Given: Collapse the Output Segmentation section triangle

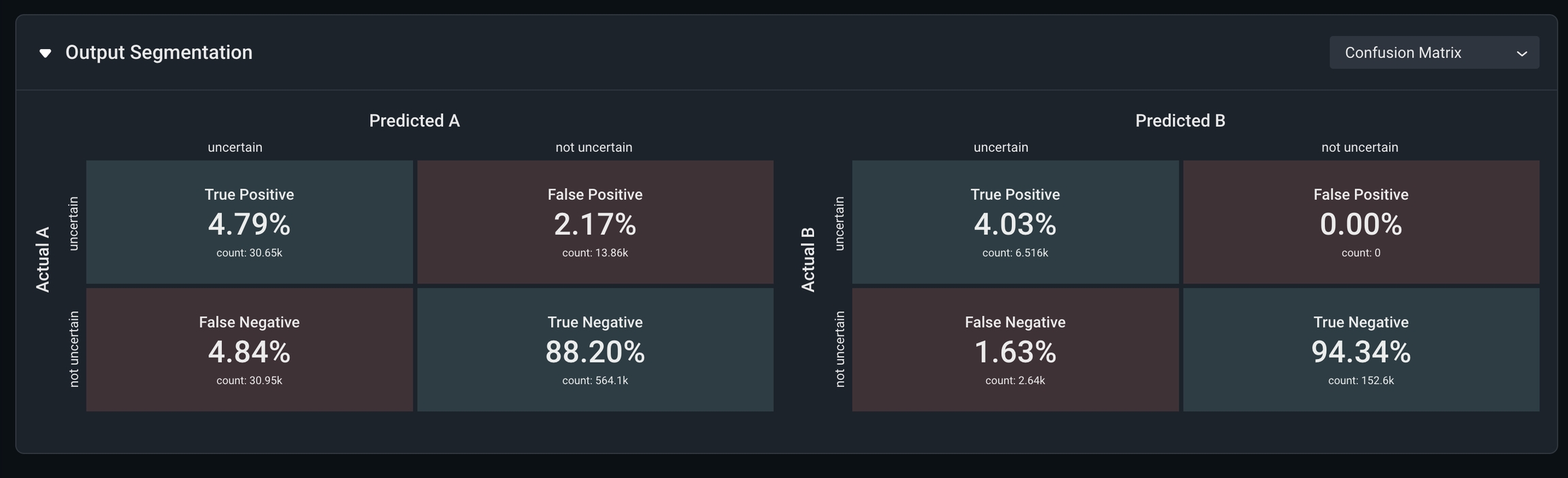Looking at the screenshot, I should click(x=45, y=53).
